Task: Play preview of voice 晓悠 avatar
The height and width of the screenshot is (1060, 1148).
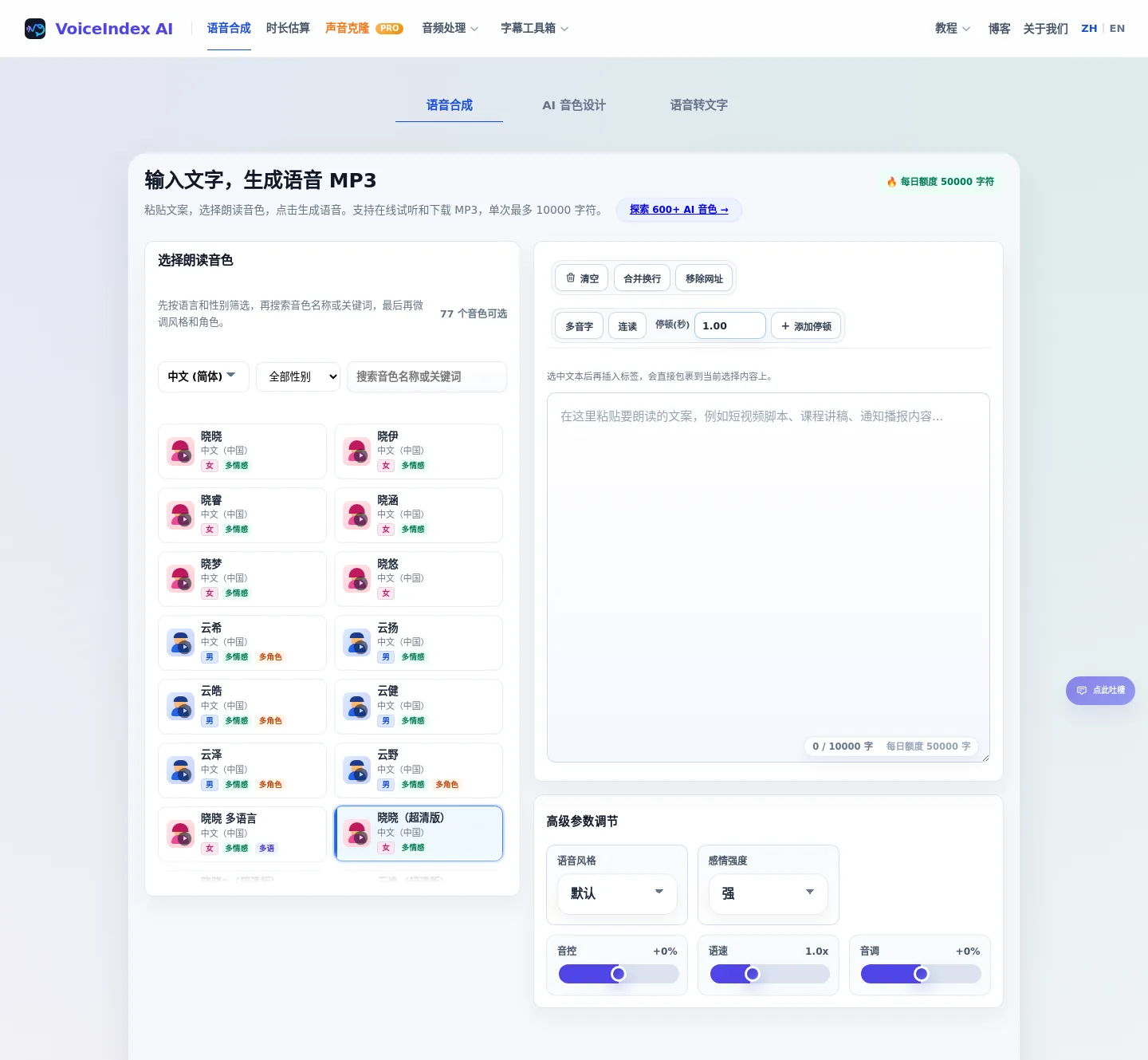Action: point(357,579)
